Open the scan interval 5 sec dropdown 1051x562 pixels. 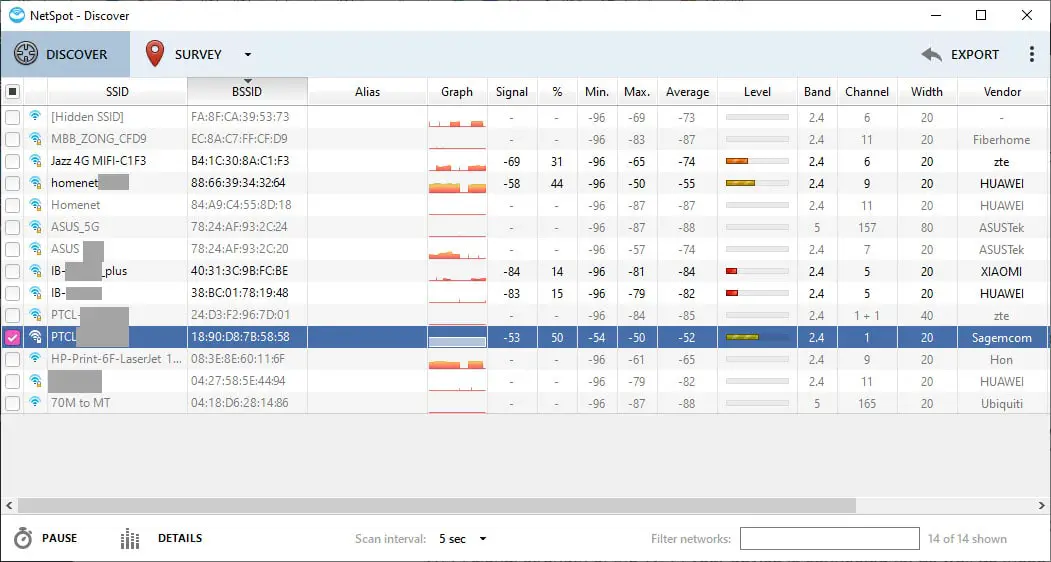pyautogui.click(x=462, y=539)
